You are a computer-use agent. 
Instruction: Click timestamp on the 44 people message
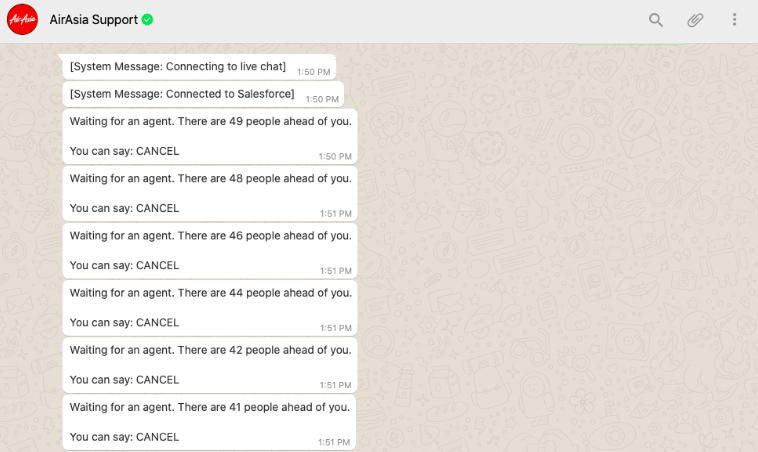pos(335,328)
